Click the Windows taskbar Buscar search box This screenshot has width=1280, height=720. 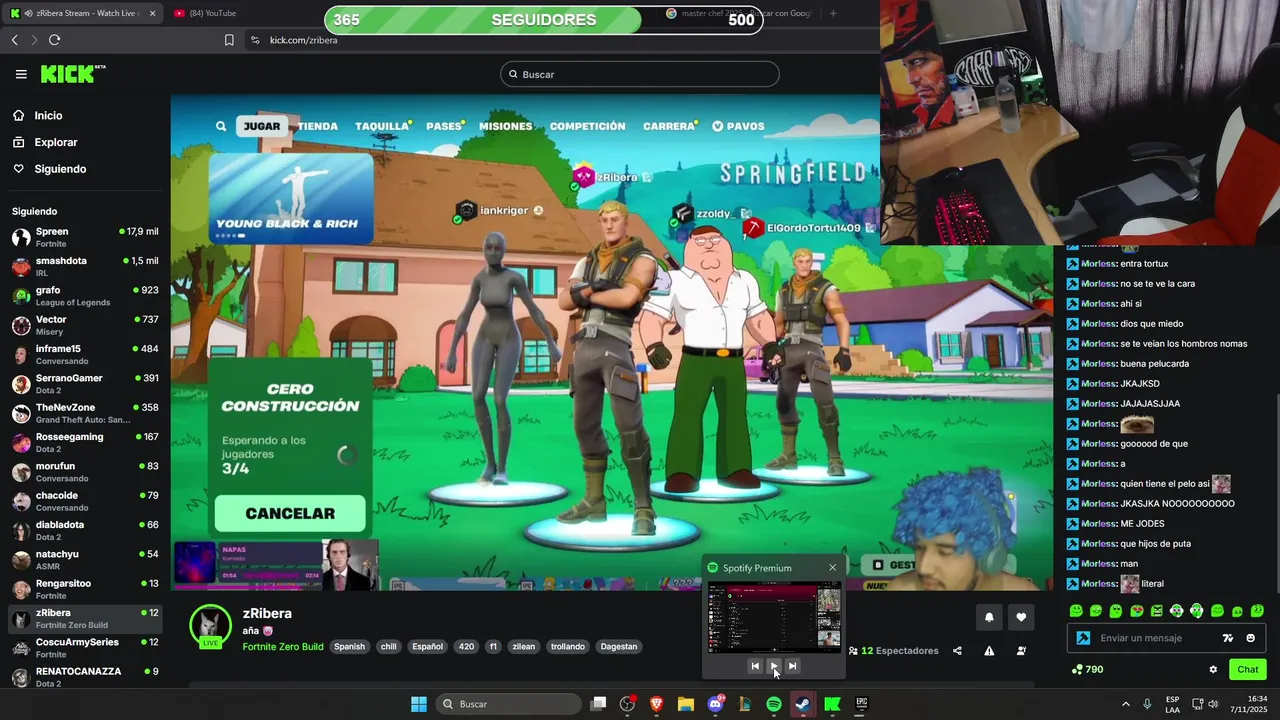[510, 704]
